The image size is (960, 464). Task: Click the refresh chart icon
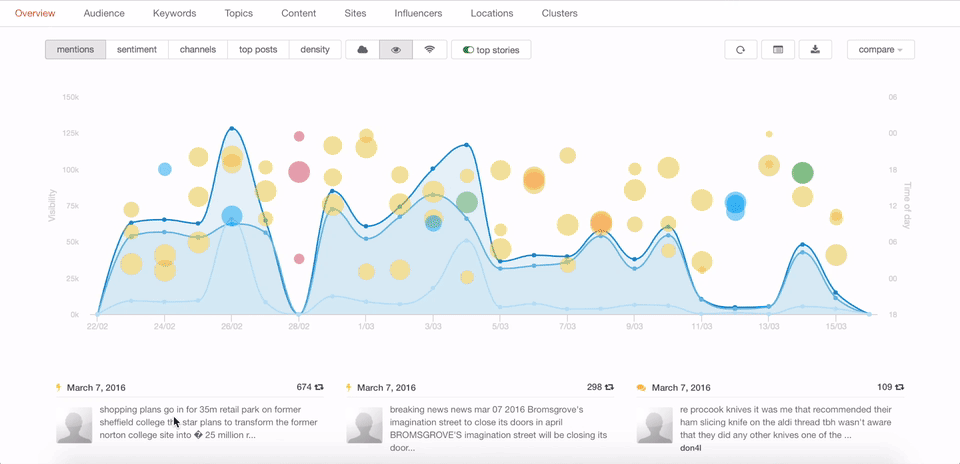tap(740, 50)
